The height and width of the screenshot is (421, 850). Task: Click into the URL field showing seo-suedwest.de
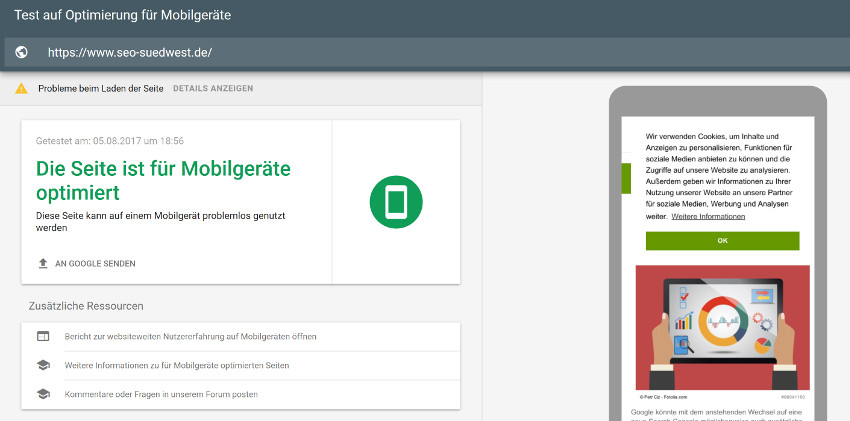pos(425,53)
